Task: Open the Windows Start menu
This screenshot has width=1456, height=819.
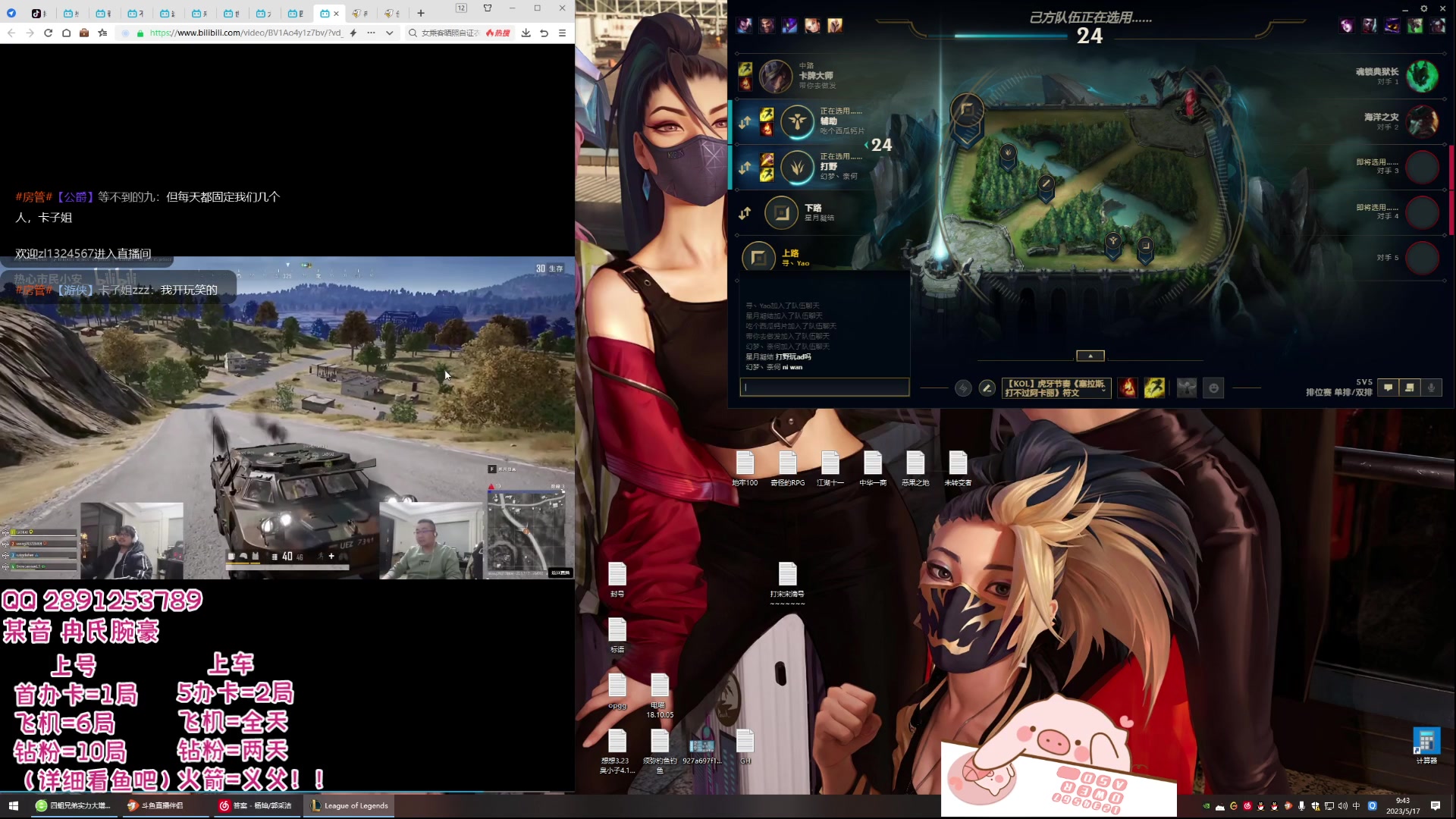Action: tap(13, 805)
